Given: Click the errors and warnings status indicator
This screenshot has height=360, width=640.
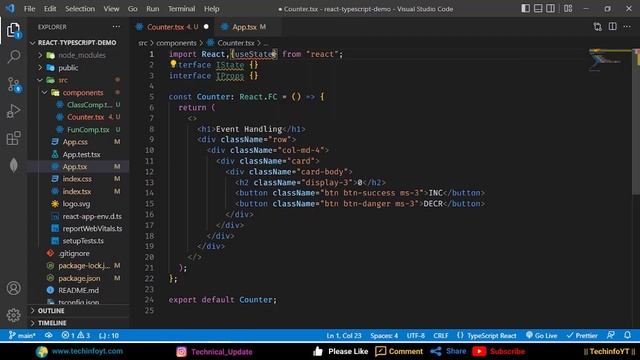Looking at the screenshot, I should 76,336.
